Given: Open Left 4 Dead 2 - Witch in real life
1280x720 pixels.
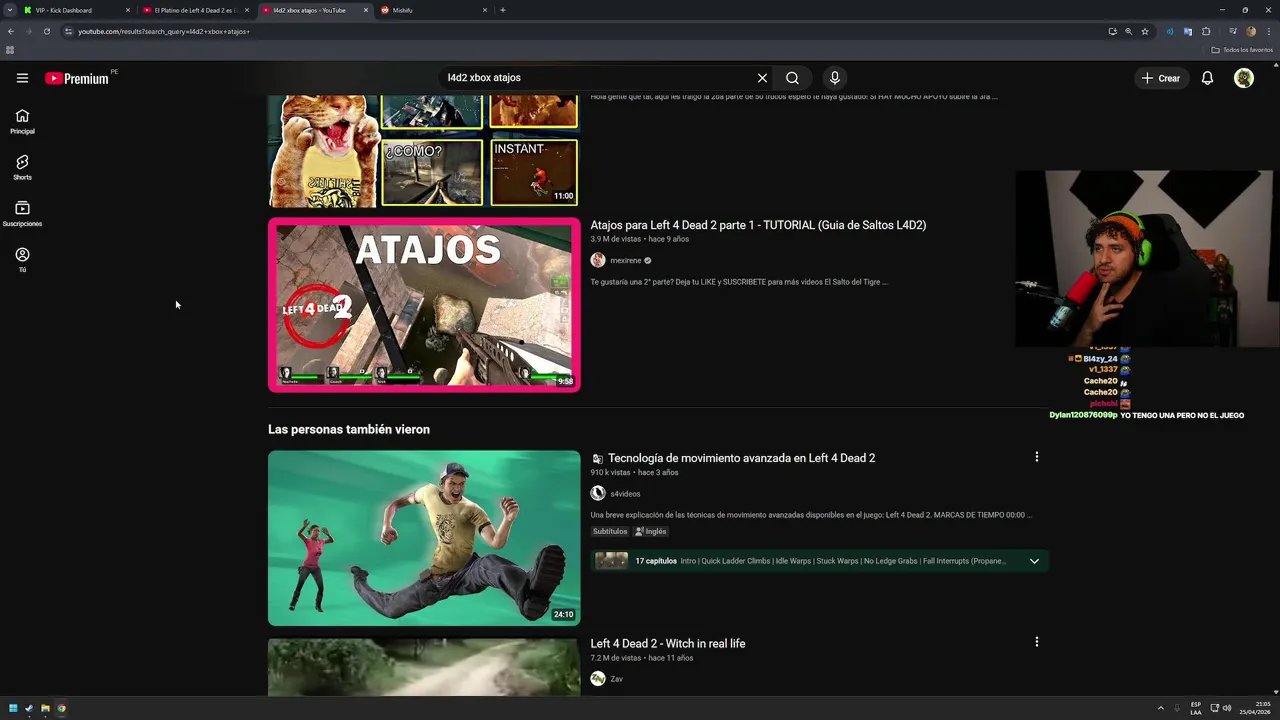Looking at the screenshot, I should tap(667, 643).
